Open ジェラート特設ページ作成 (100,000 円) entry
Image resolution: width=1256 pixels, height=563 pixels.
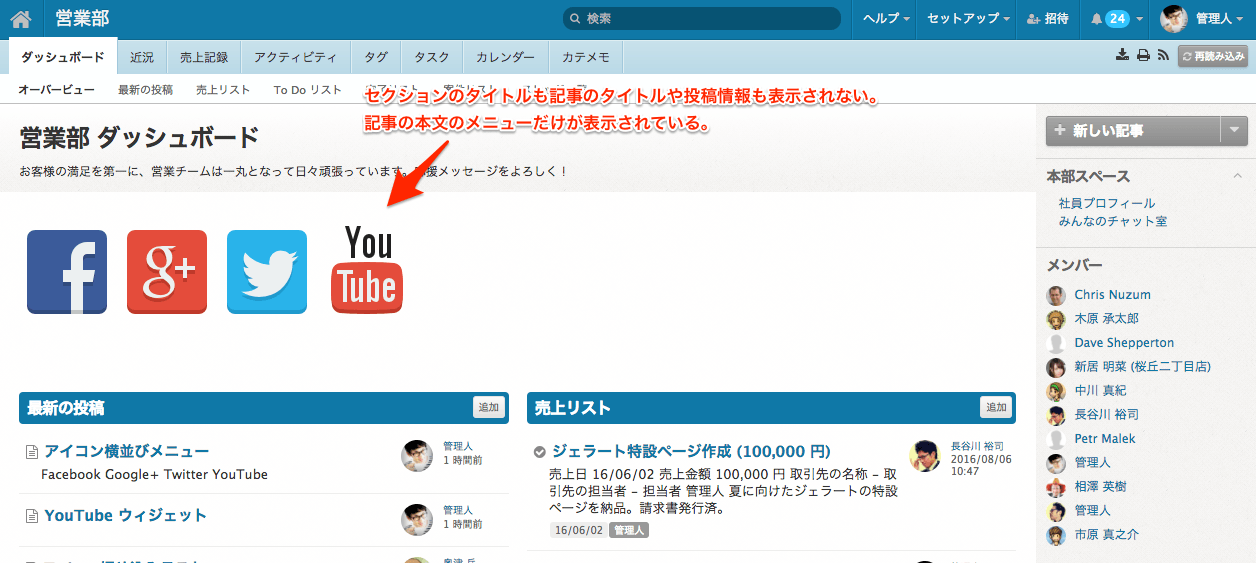click(x=691, y=452)
